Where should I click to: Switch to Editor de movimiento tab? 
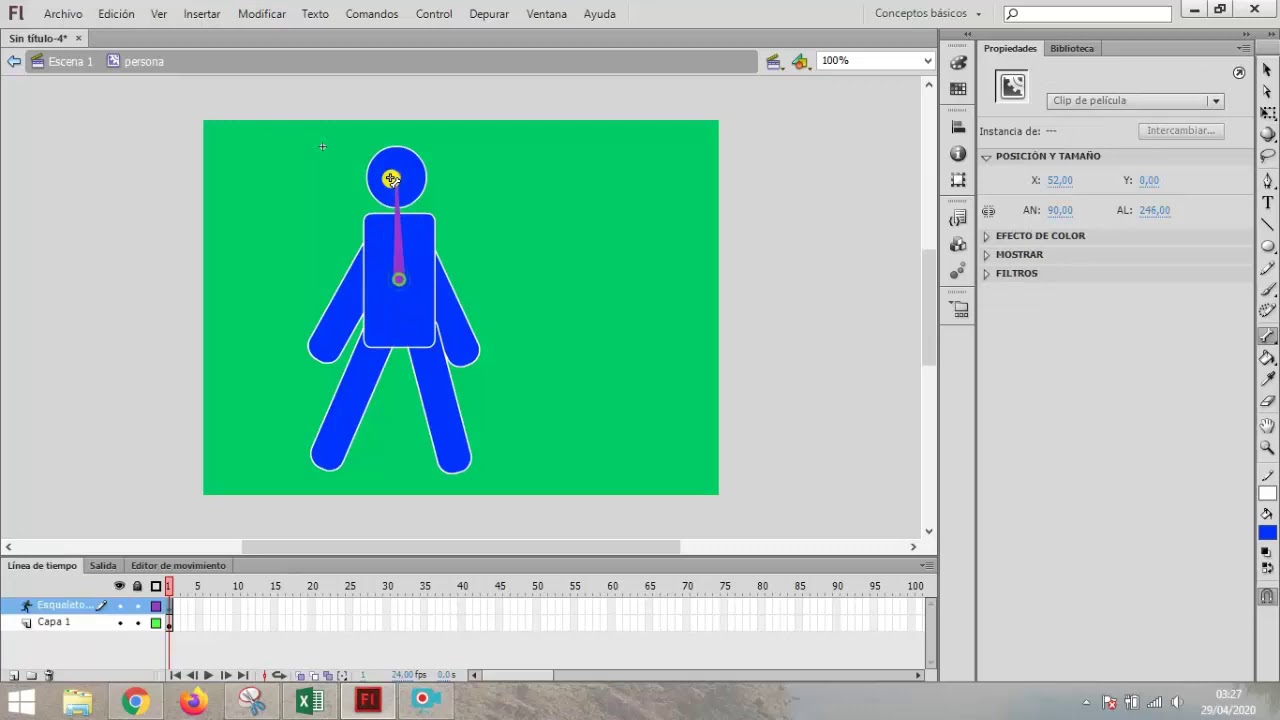178,566
